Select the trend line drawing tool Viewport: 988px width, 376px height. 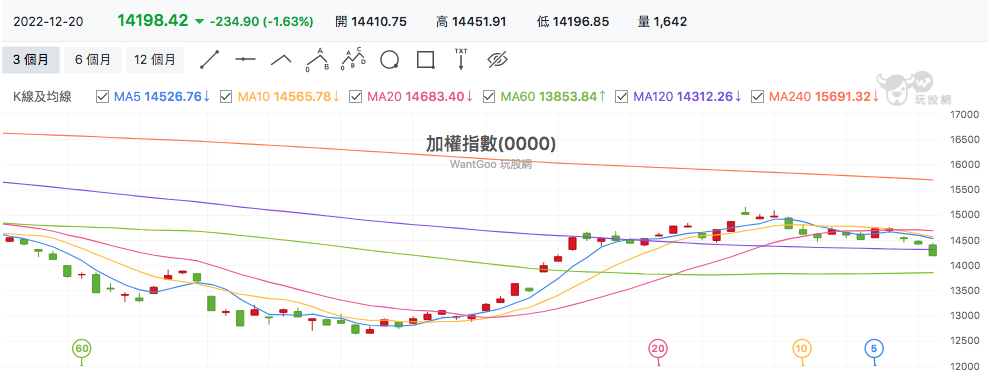(209, 60)
